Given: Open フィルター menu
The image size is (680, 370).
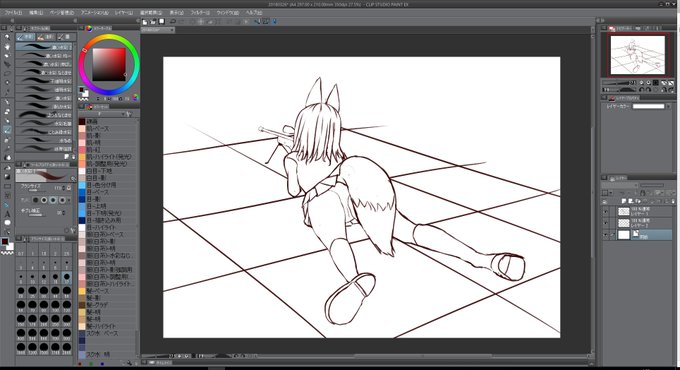Looking at the screenshot, I should 200,13.
